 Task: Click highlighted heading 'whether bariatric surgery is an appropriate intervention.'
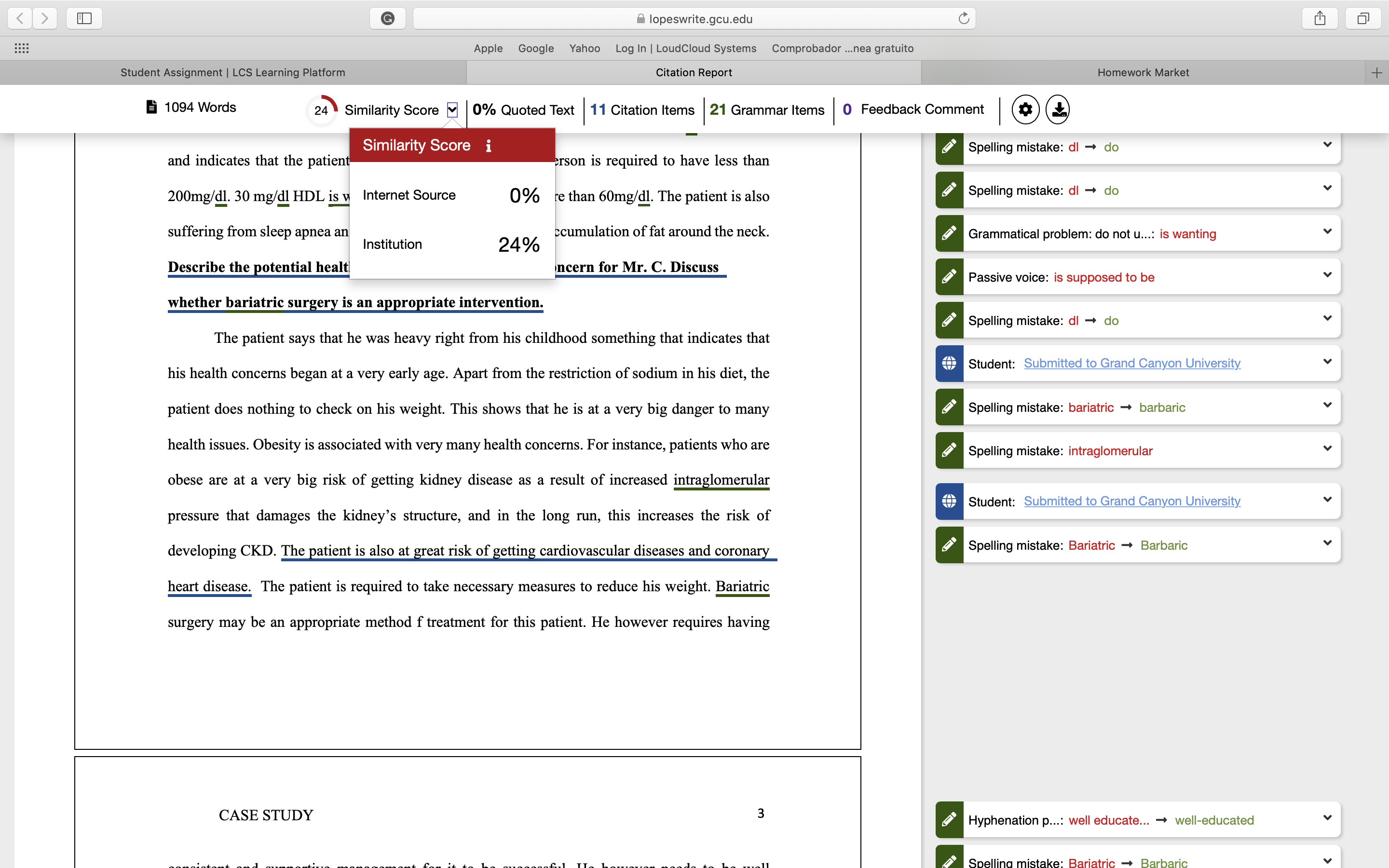coord(355,302)
